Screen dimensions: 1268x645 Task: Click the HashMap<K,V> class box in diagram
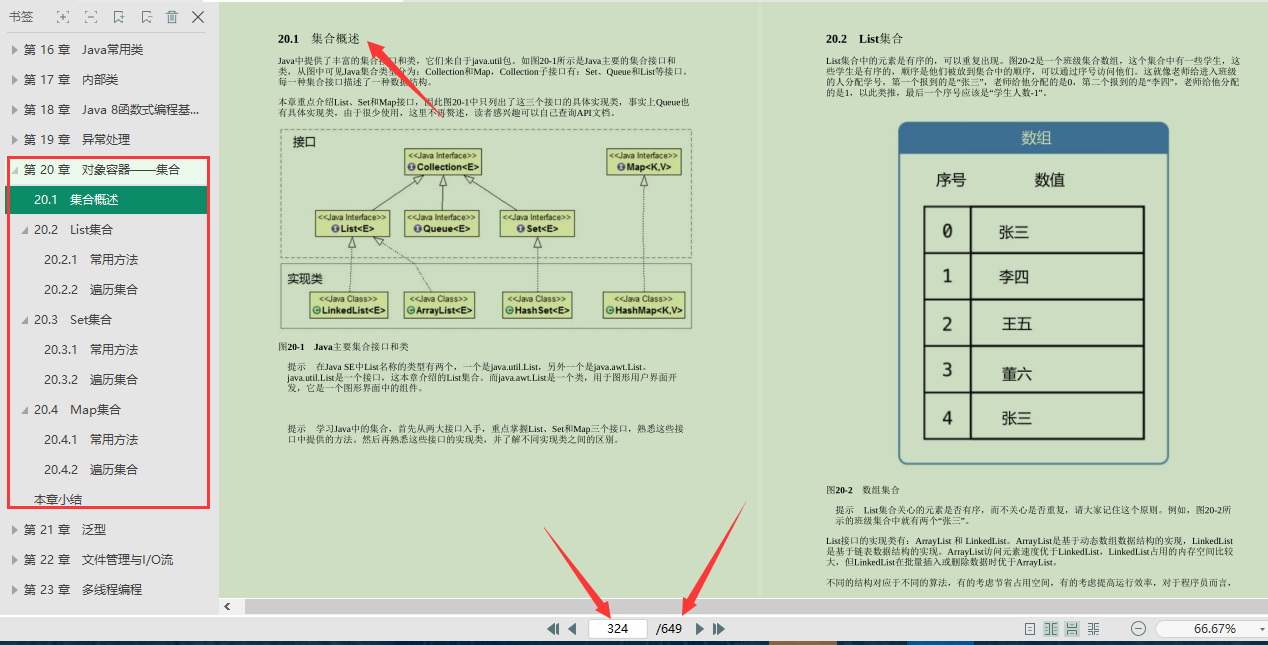(x=644, y=305)
